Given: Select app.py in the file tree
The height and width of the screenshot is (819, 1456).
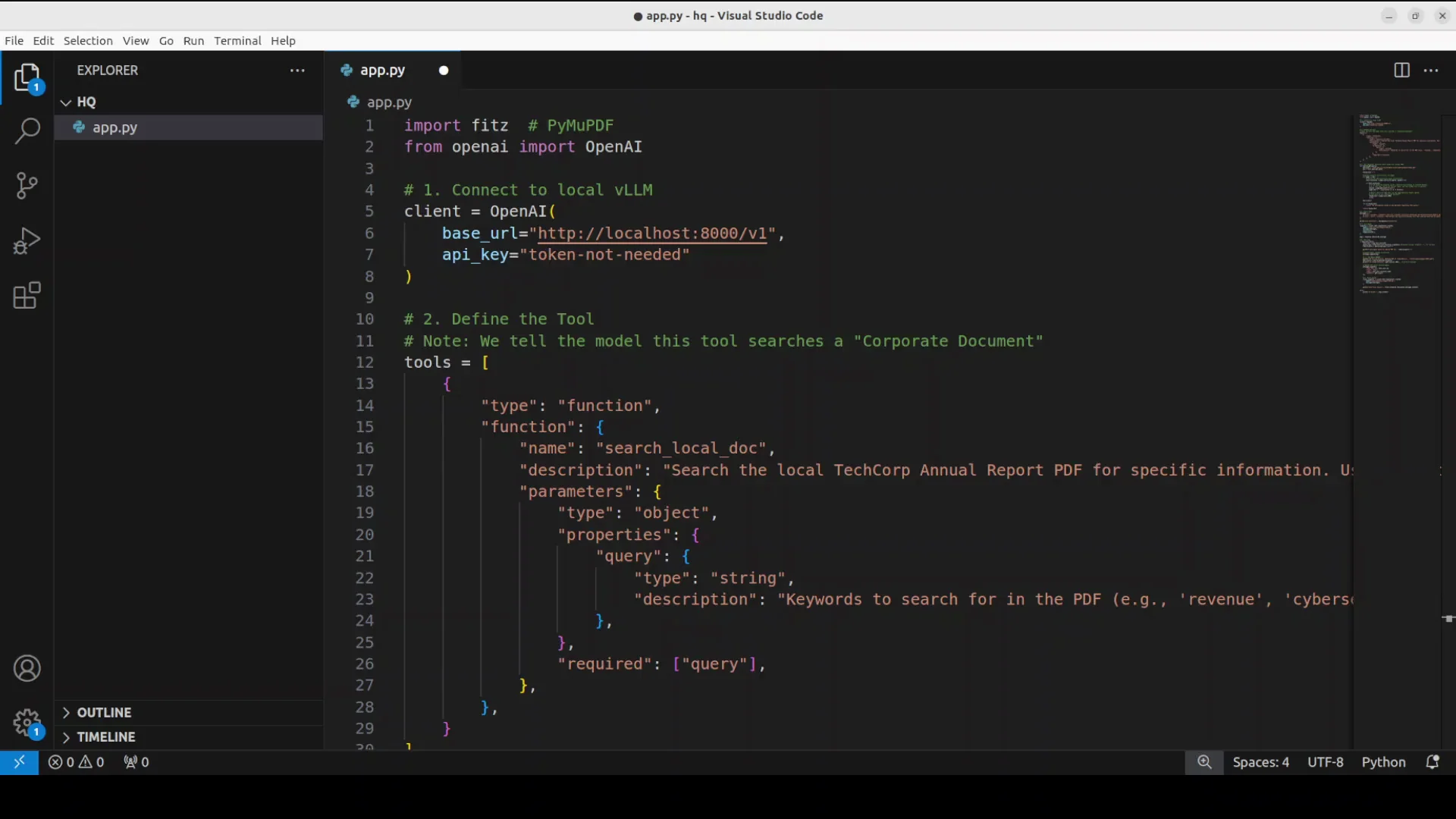Looking at the screenshot, I should click(x=115, y=127).
